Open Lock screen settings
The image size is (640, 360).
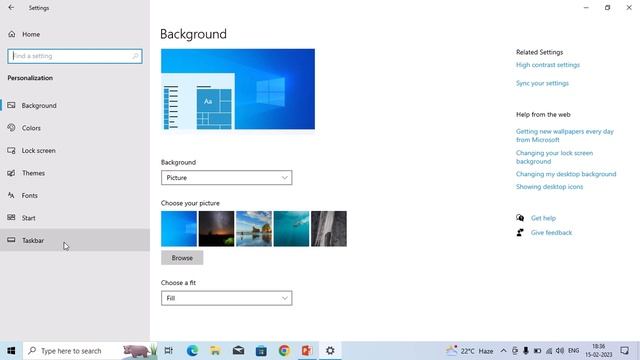click(x=75, y=150)
